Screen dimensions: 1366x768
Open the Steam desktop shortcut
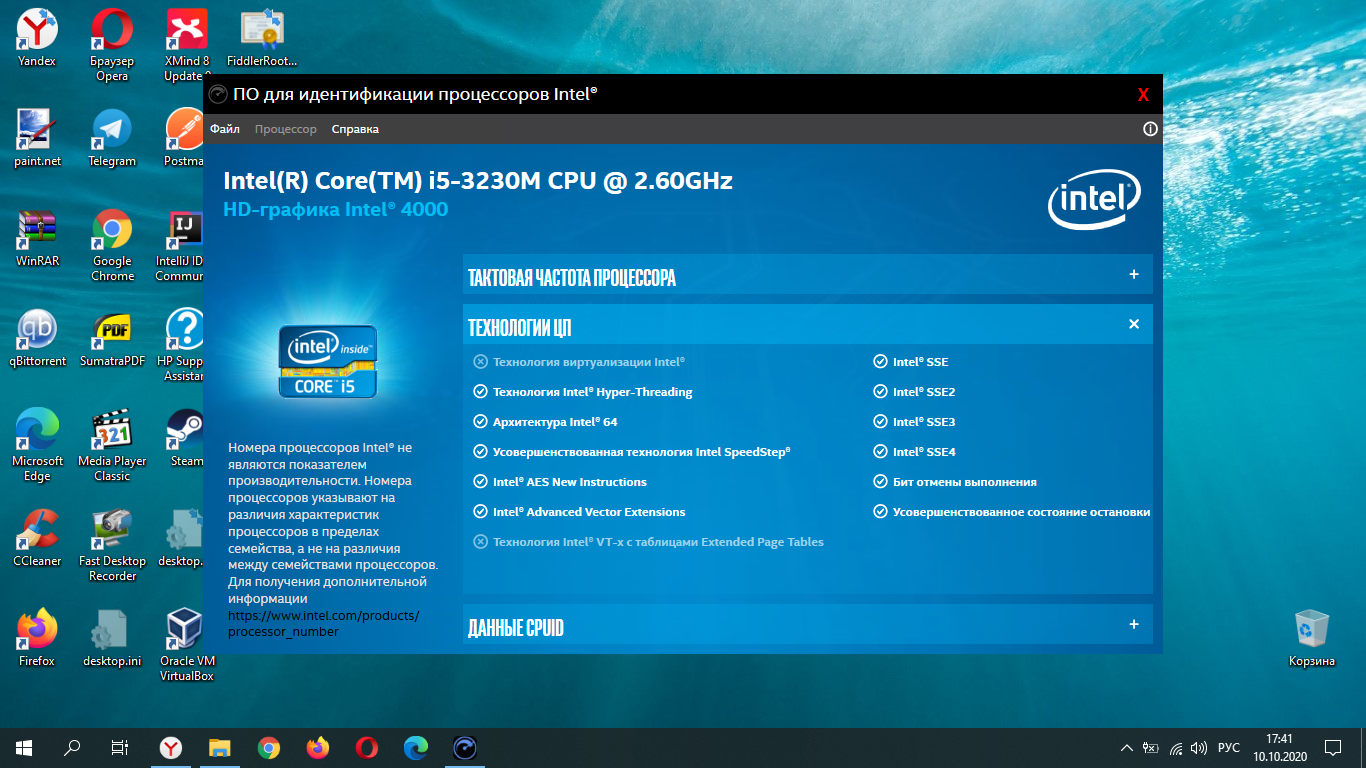[186, 438]
